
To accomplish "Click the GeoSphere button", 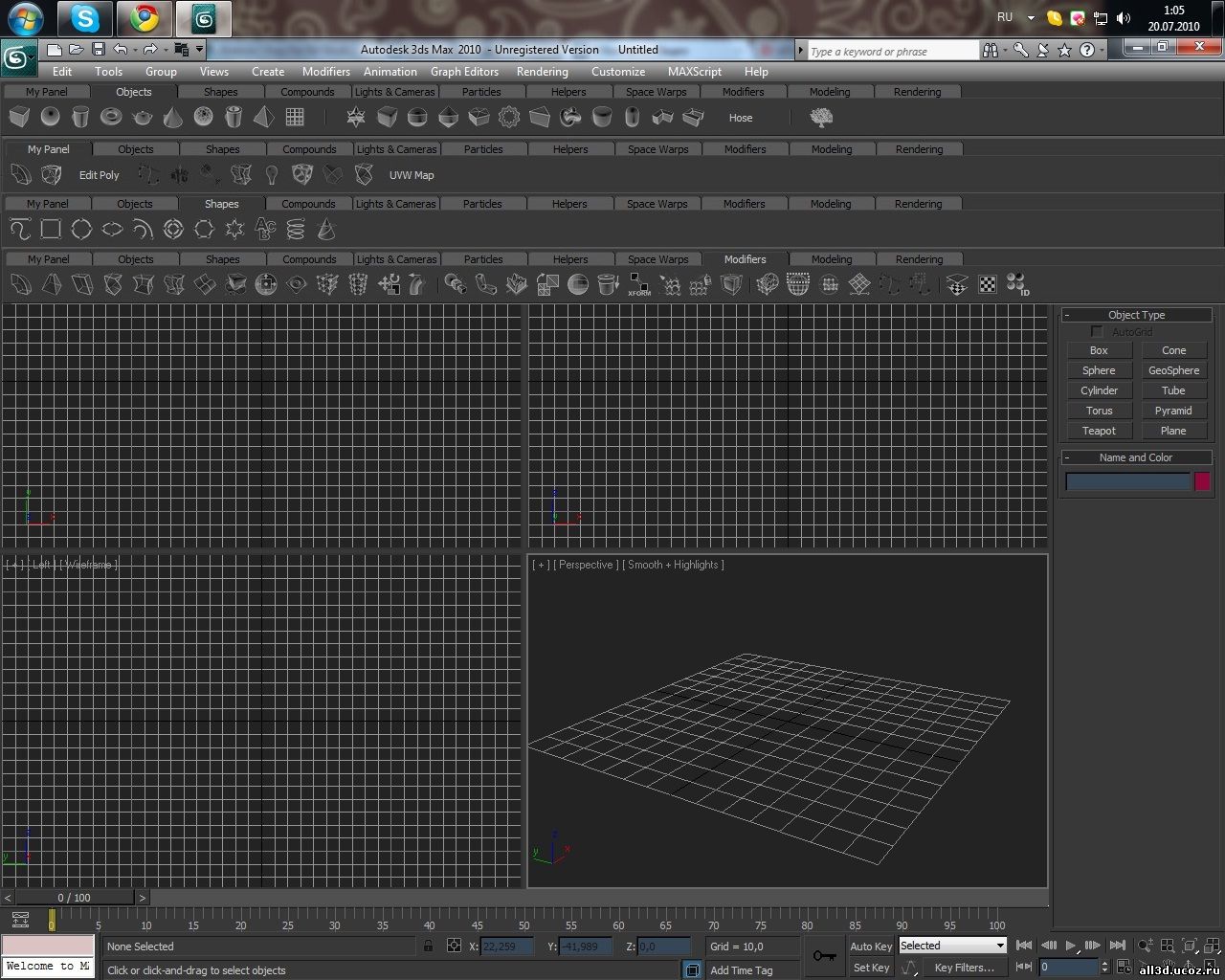I will [1174, 370].
